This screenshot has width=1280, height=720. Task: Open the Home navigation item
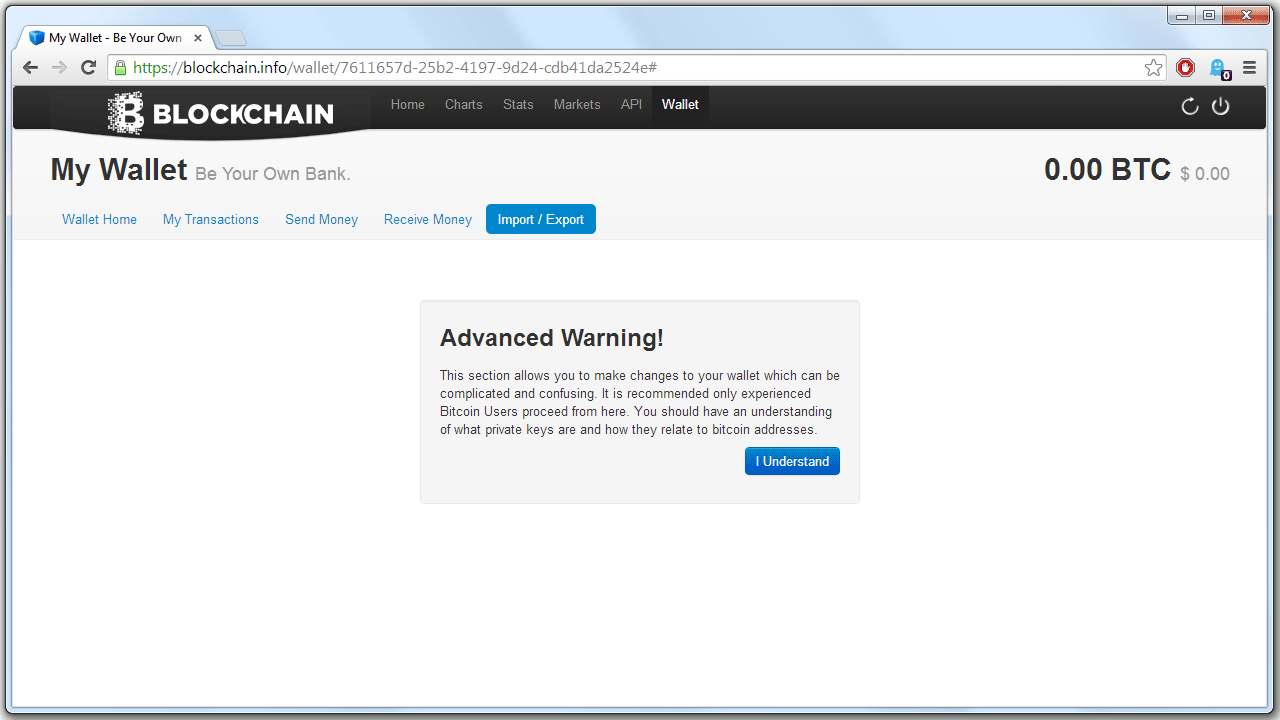[407, 105]
